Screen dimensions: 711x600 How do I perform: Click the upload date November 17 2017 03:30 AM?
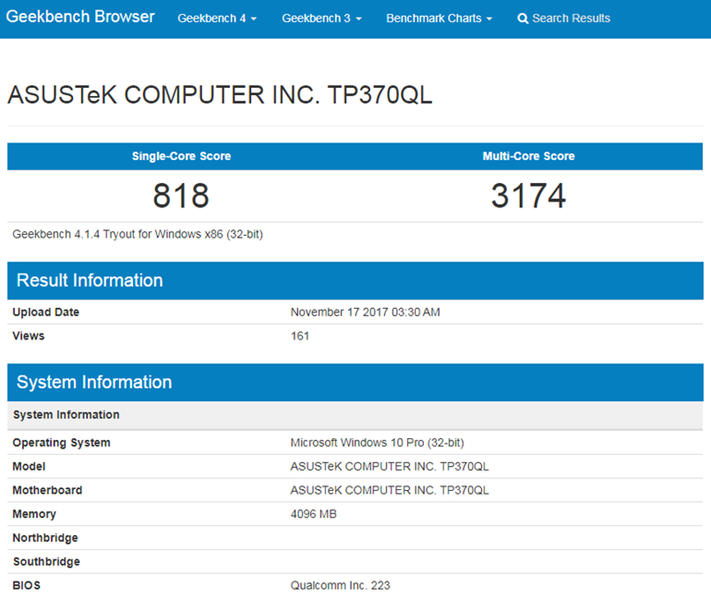[x=365, y=312]
